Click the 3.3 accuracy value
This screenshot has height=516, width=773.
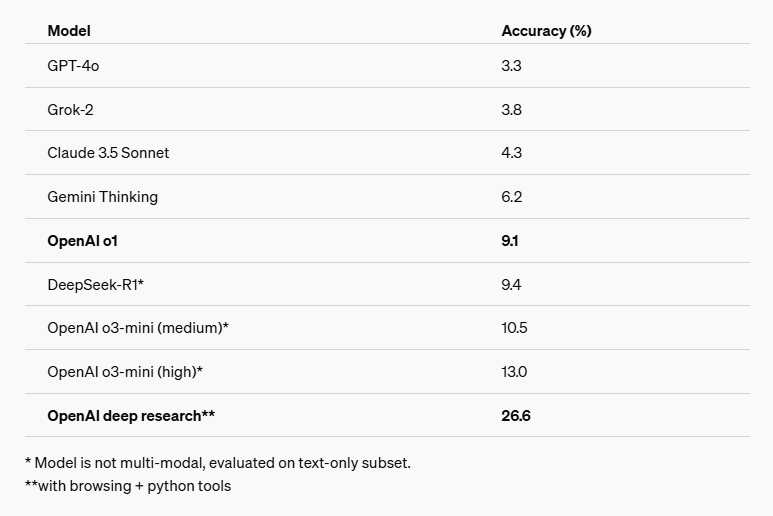point(511,66)
